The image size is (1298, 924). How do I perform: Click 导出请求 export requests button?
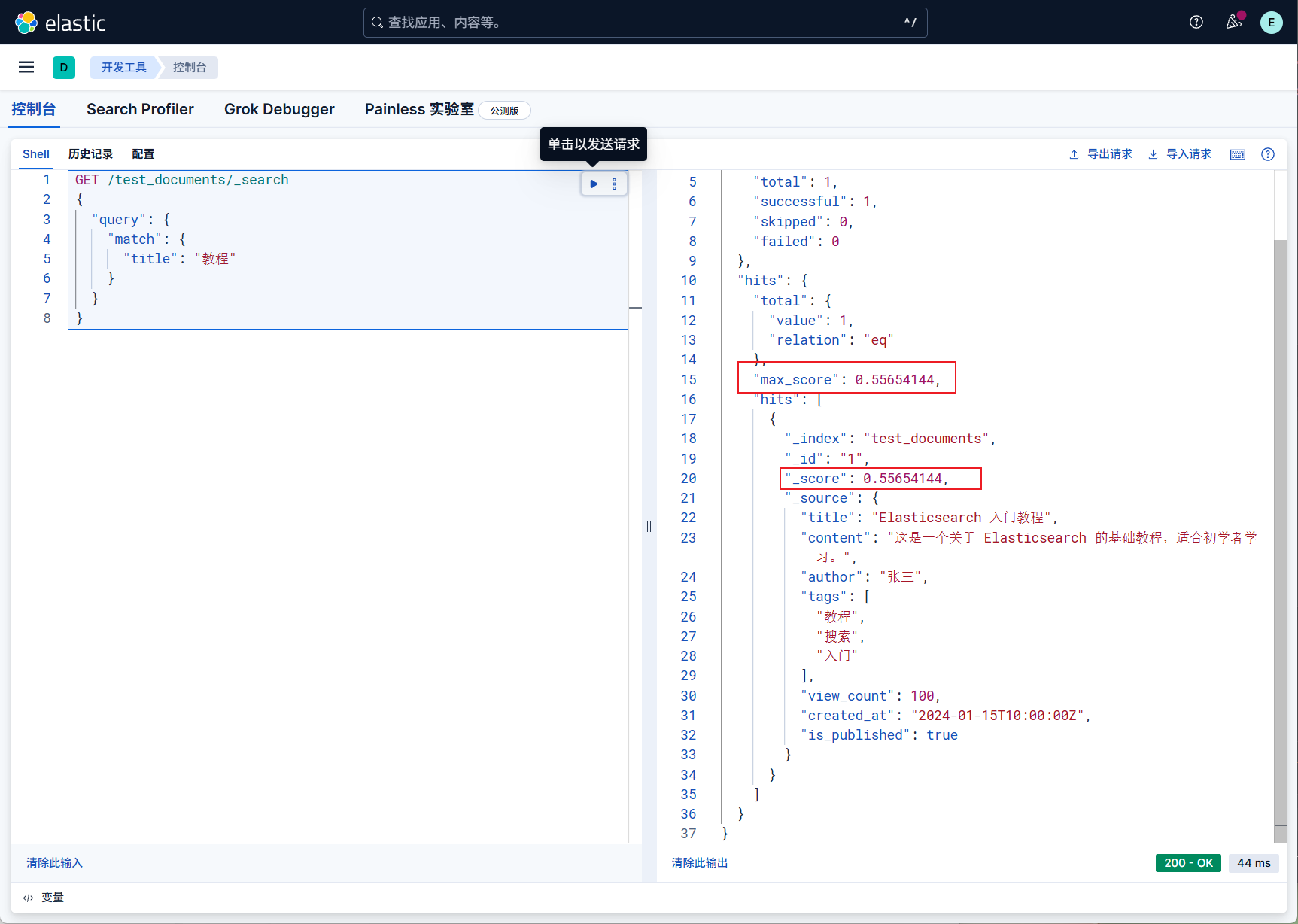tap(1101, 154)
